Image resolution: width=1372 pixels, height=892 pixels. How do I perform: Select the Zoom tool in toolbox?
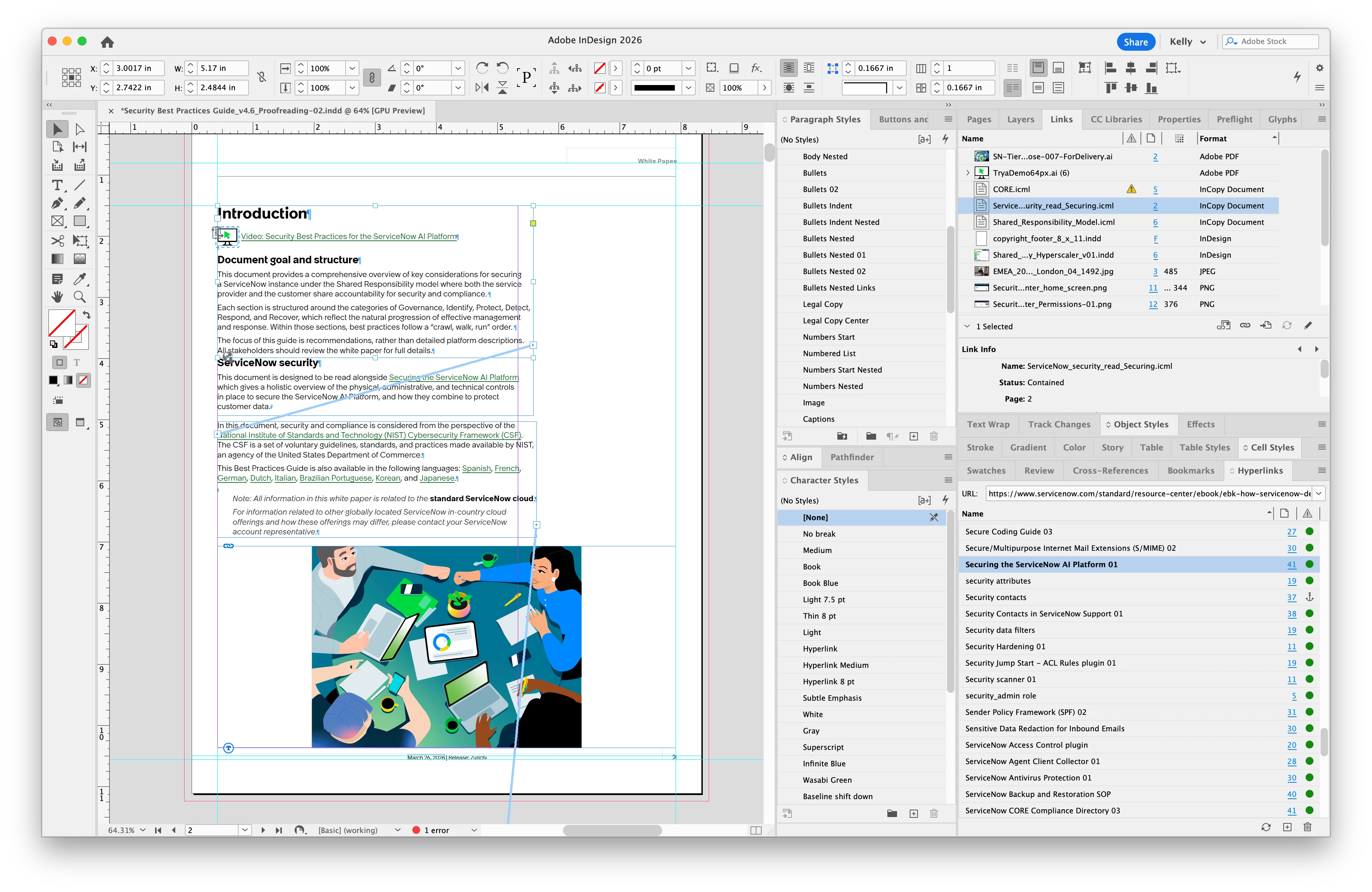coord(80,297)
